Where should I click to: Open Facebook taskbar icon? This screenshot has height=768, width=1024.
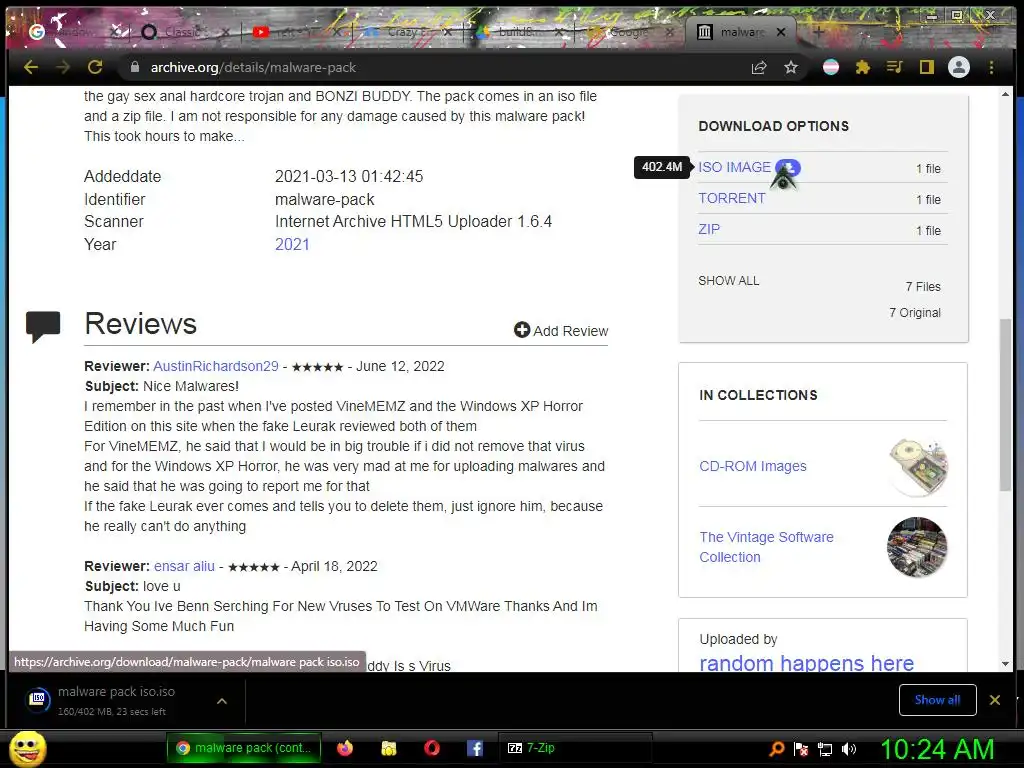[475, 748]
